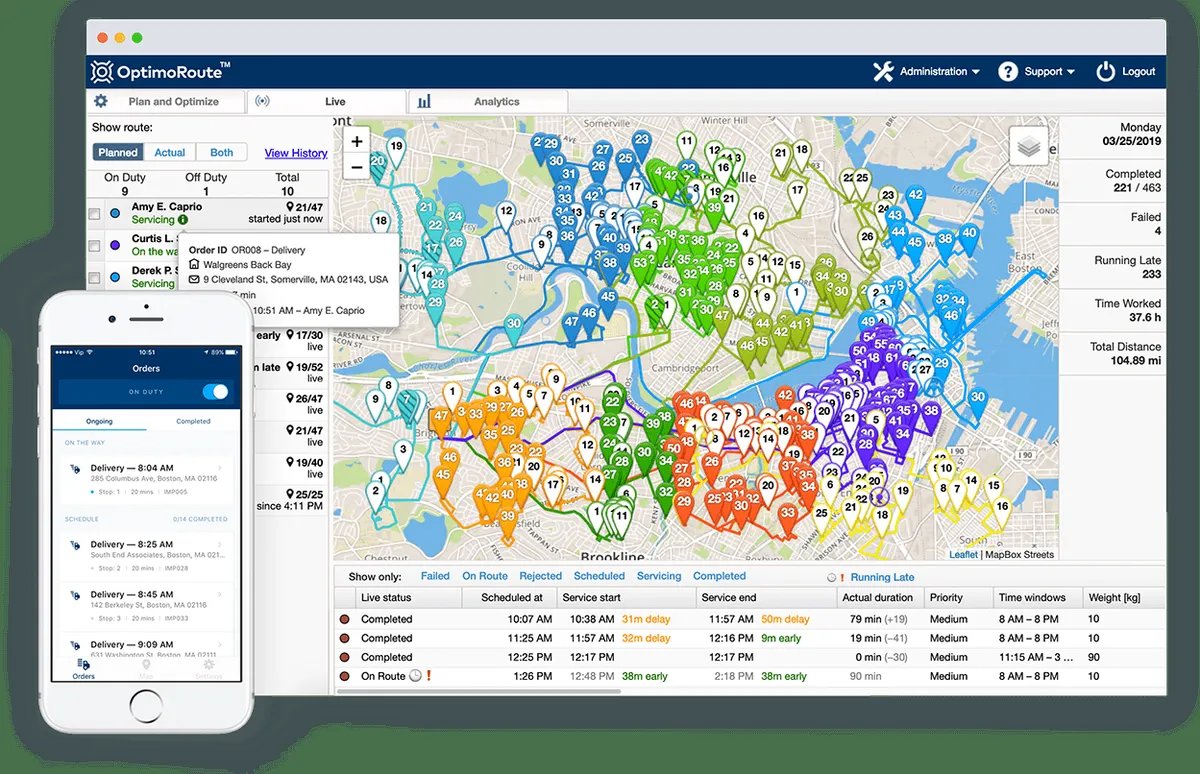Open the map layers selector

click(1029, 147)
